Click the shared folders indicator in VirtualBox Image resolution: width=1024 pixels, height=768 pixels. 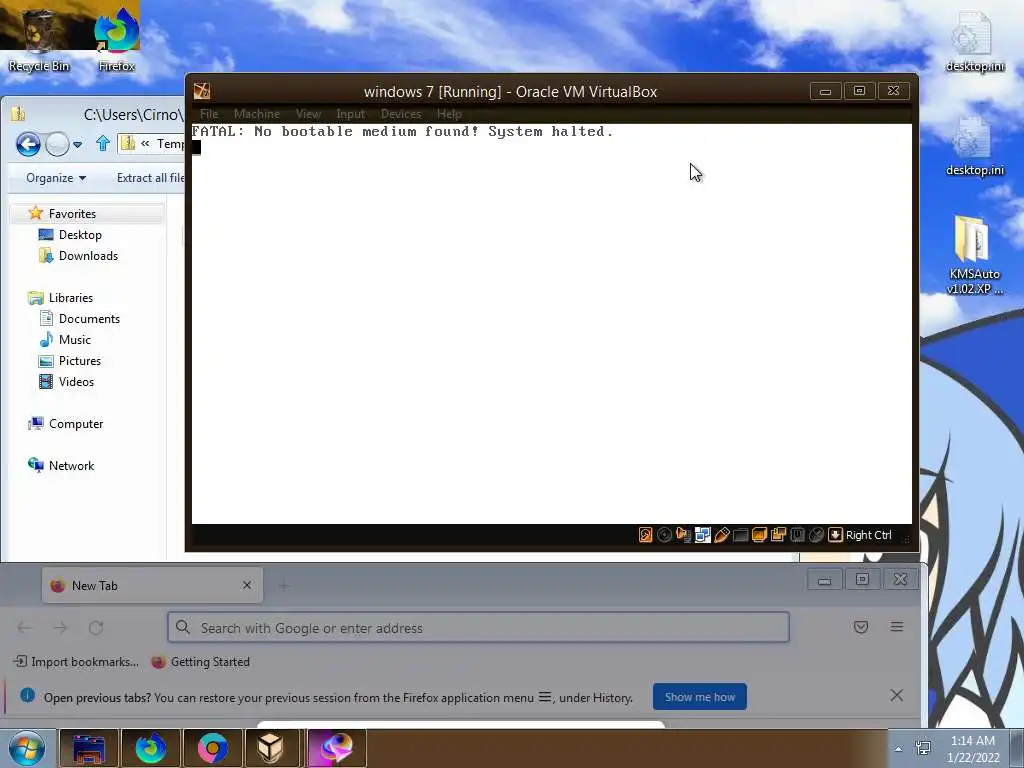point(740,535)
